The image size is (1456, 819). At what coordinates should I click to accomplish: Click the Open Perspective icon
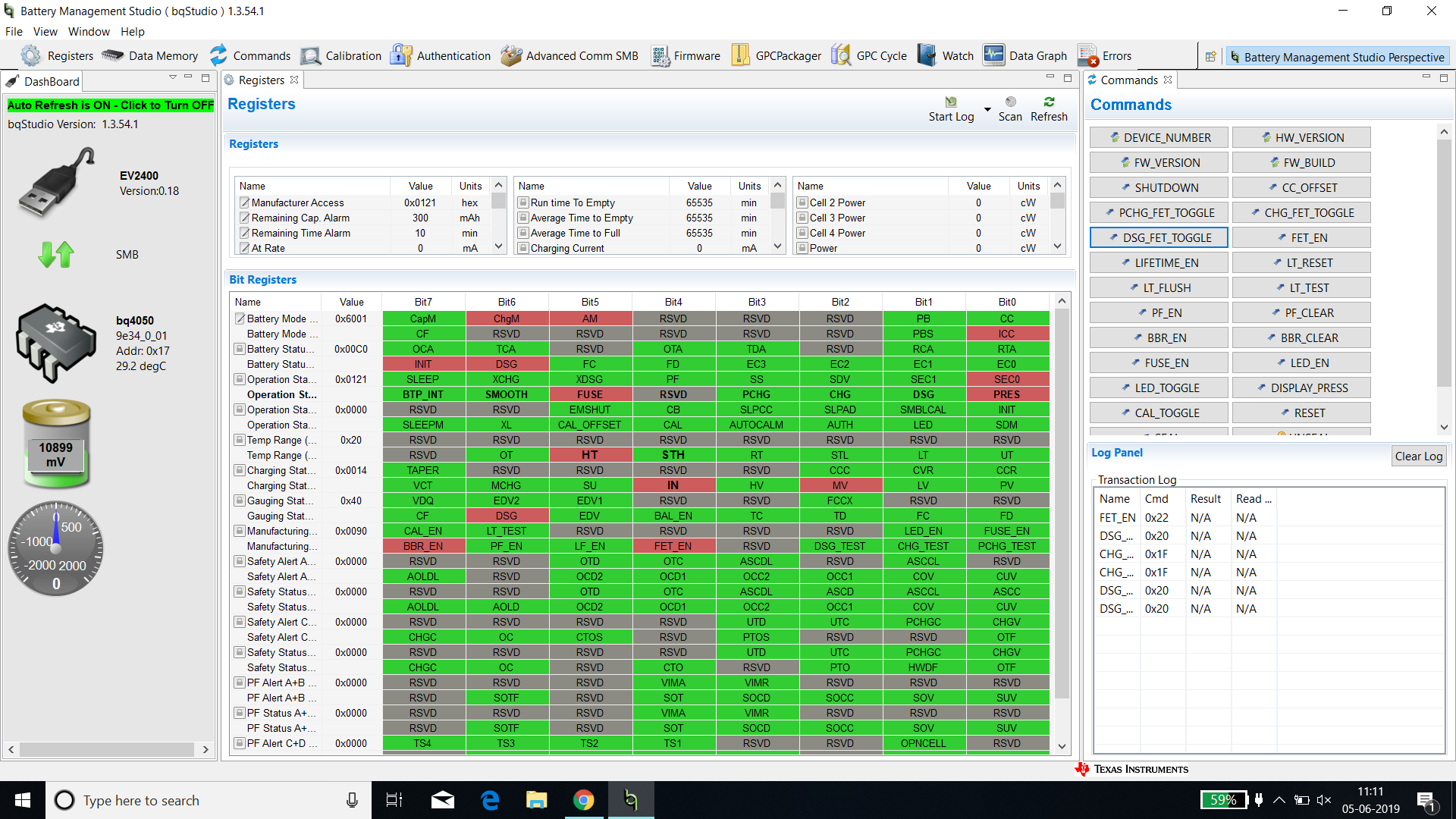click(x=1210, y=56)
